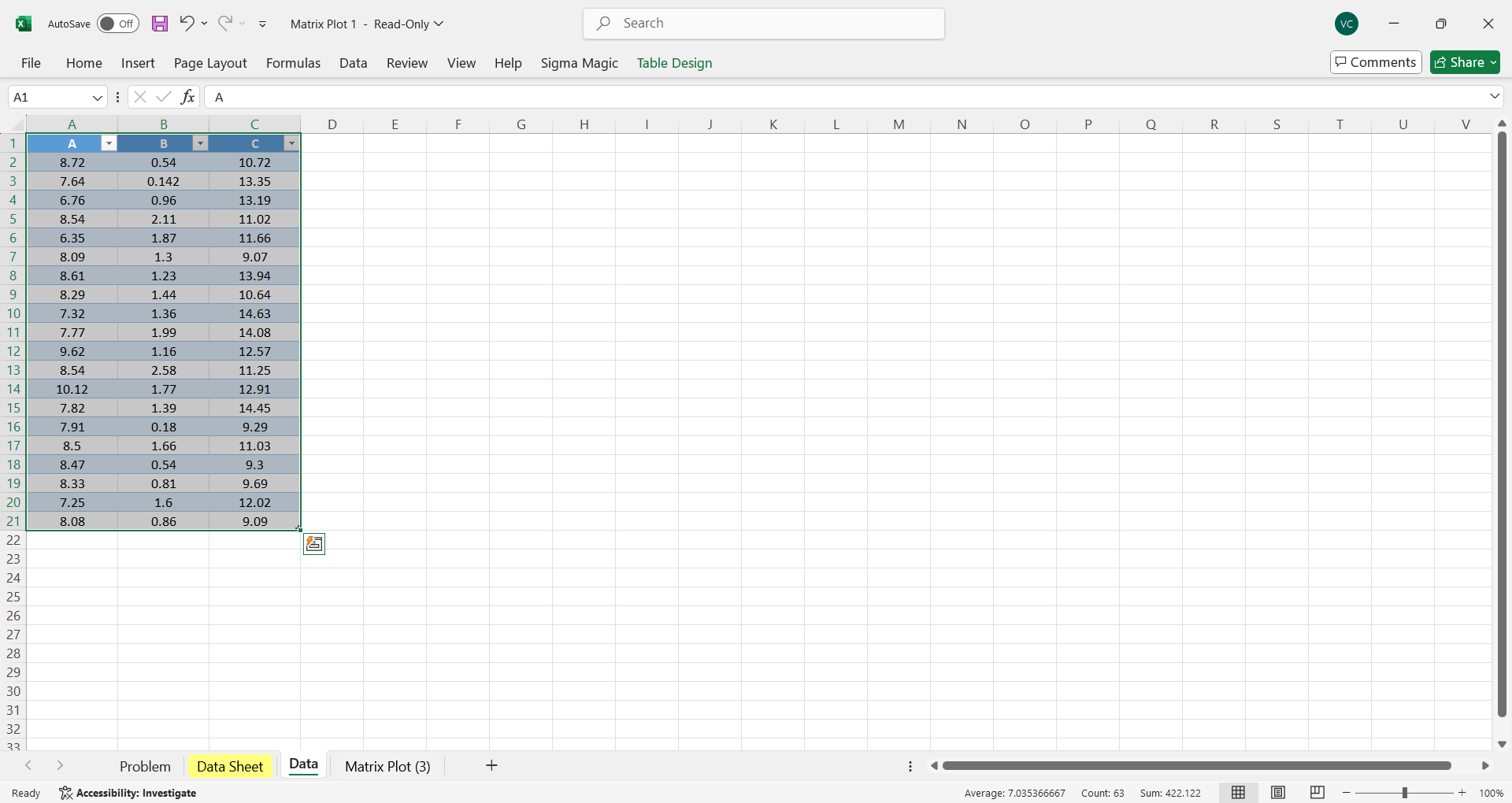Click the formula bar Cancel icon
The image size is (1512, 803).
click(x=140, y=97)
